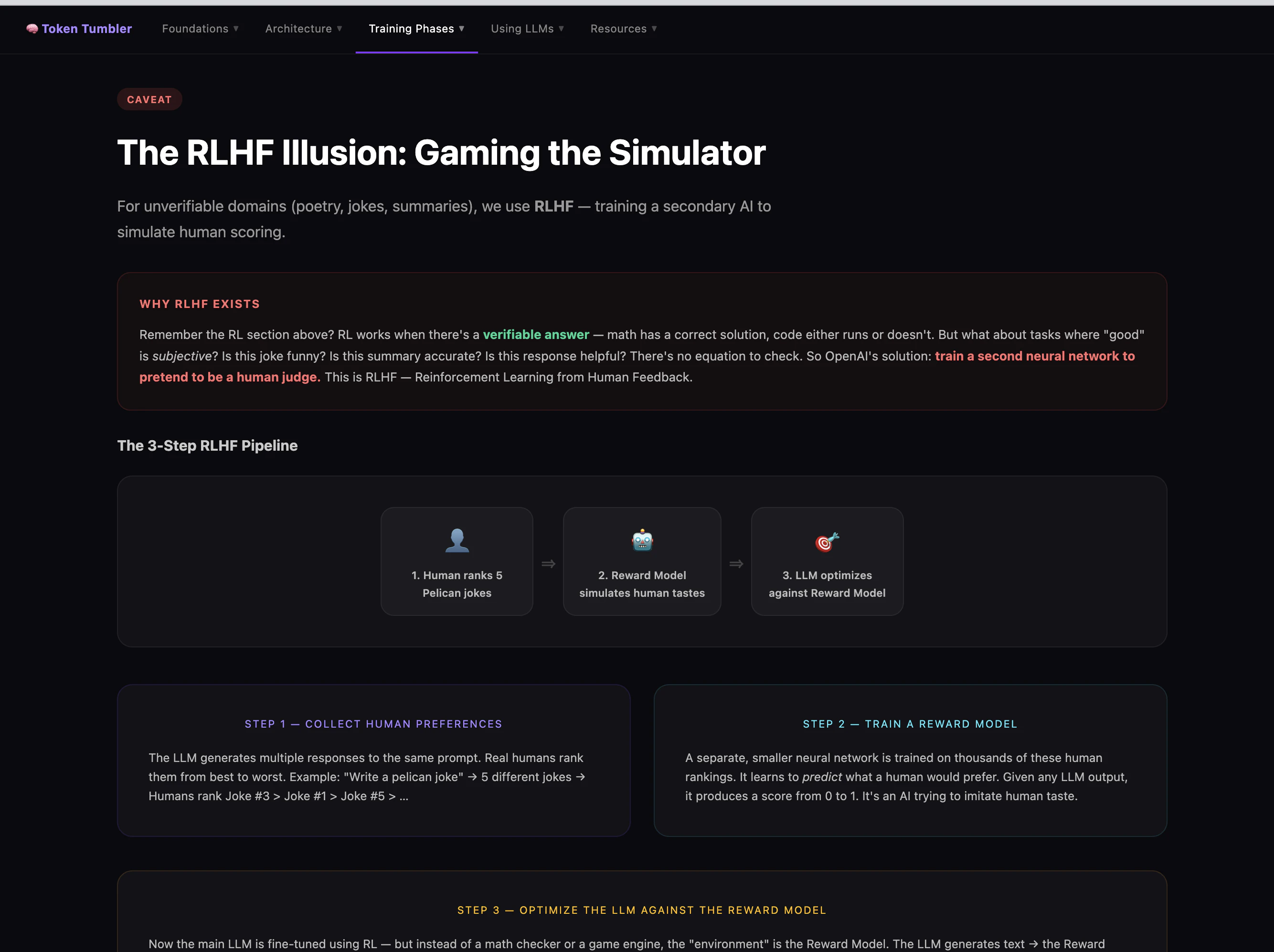1274x952 pixels.
Task: Select the LLM optimizes against Reward Model card
Action: 827,561
